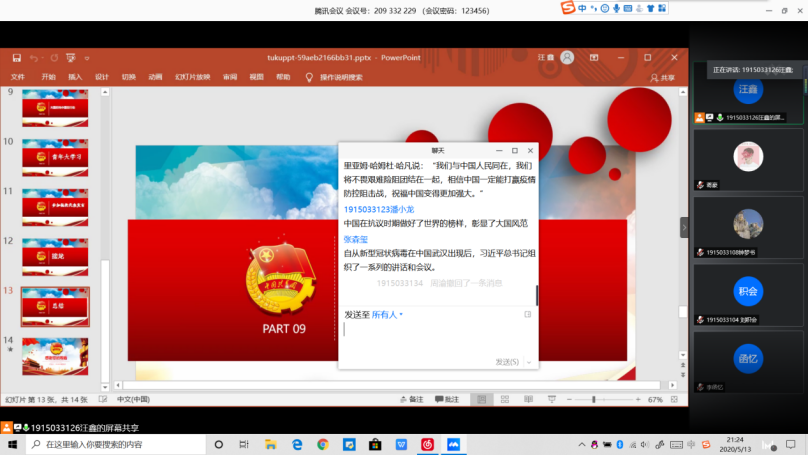This screenshot has width=808, height=455.
Task: Click the chat message input field
Action: (437, 338)
